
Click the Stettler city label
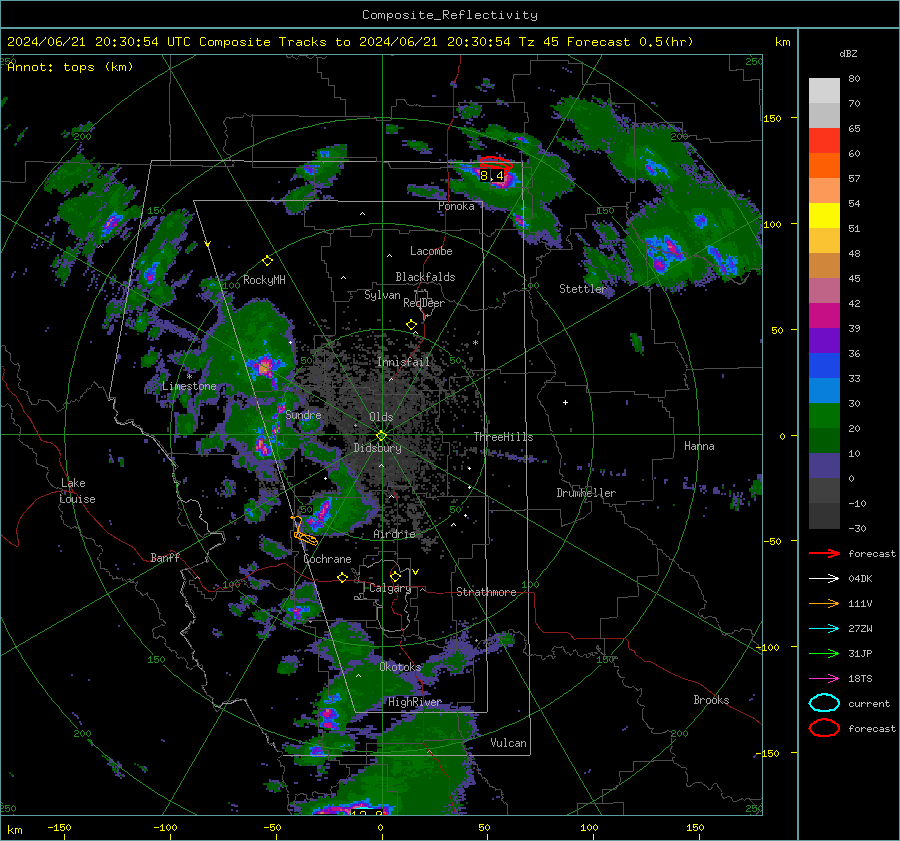[583, 289]
